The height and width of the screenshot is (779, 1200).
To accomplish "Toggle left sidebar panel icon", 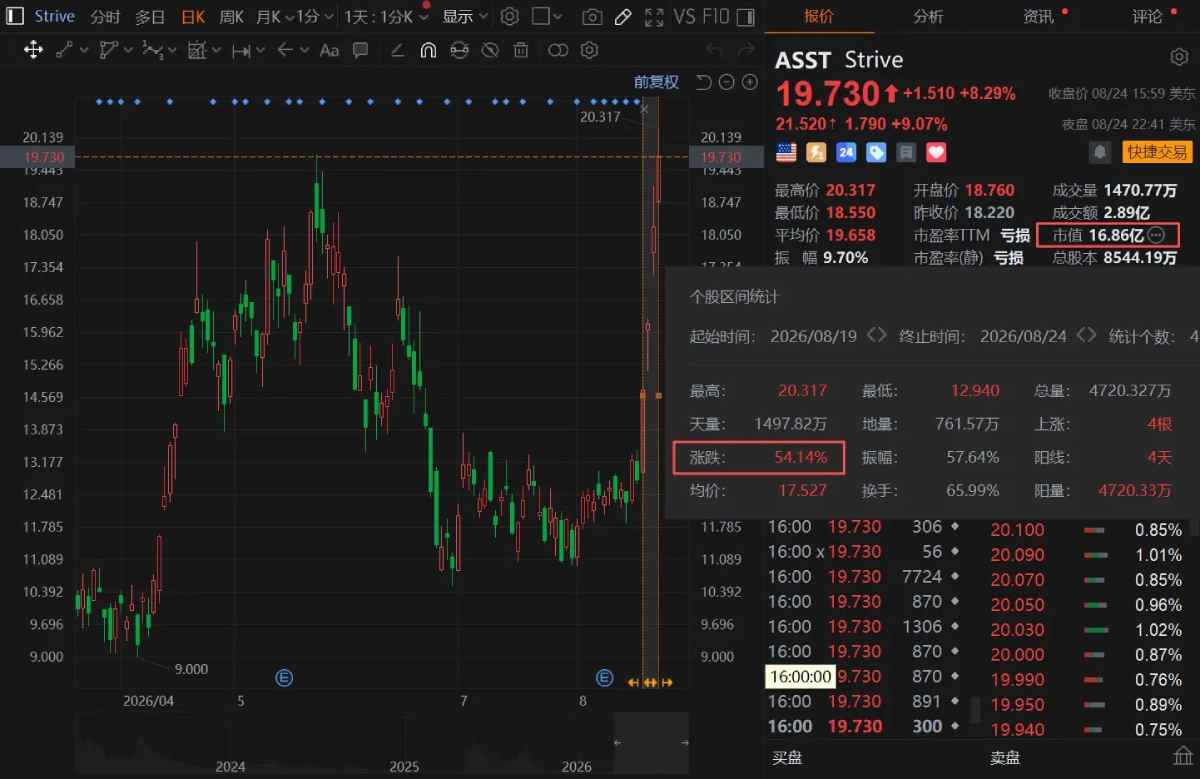I will tap(16, 16).
